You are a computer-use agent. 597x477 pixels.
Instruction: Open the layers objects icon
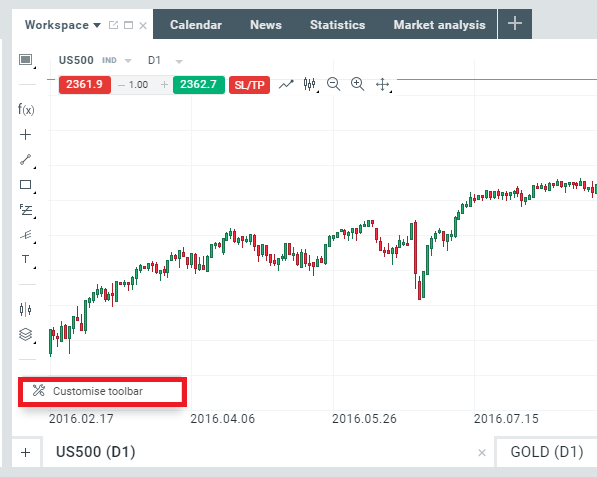point(26,335)
